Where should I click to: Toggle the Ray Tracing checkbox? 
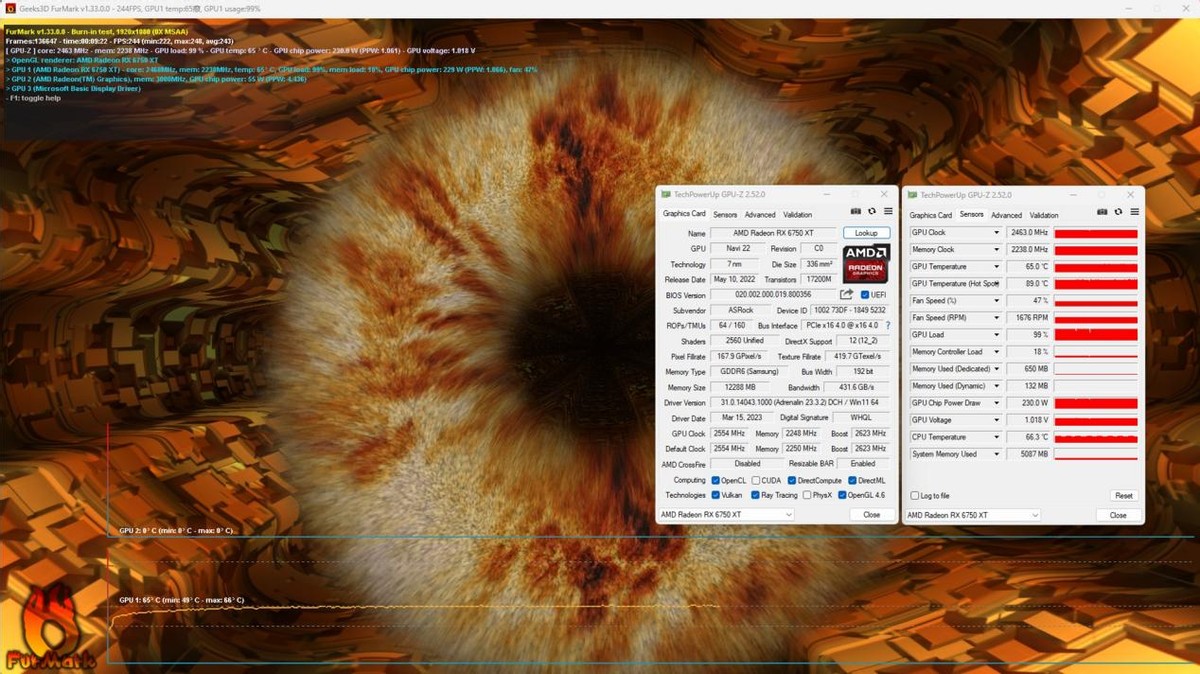(x=757, y=495)
